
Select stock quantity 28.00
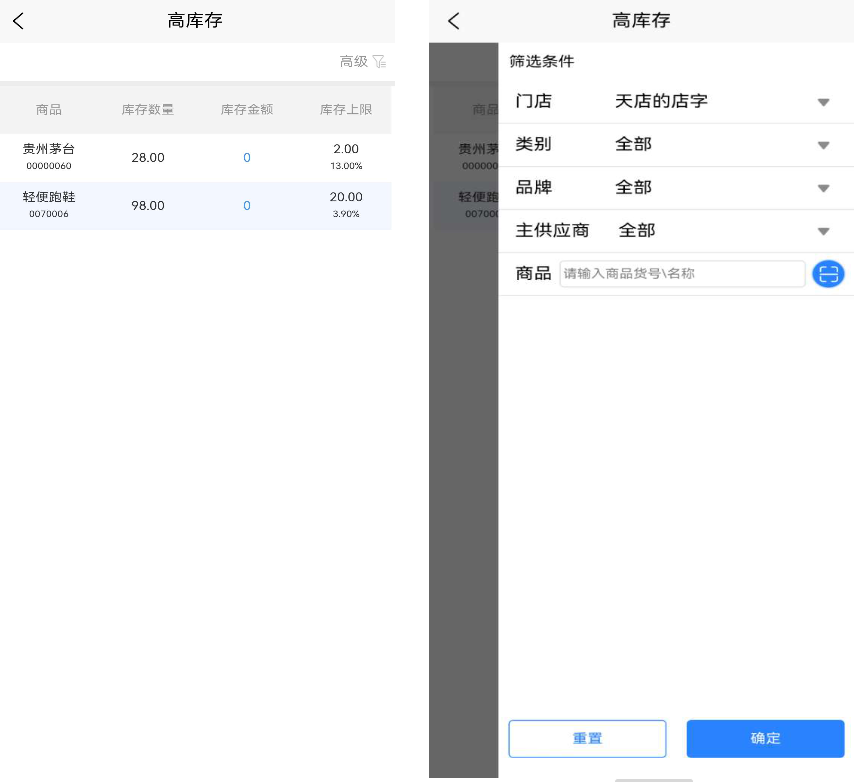click(x=148, y=158)
